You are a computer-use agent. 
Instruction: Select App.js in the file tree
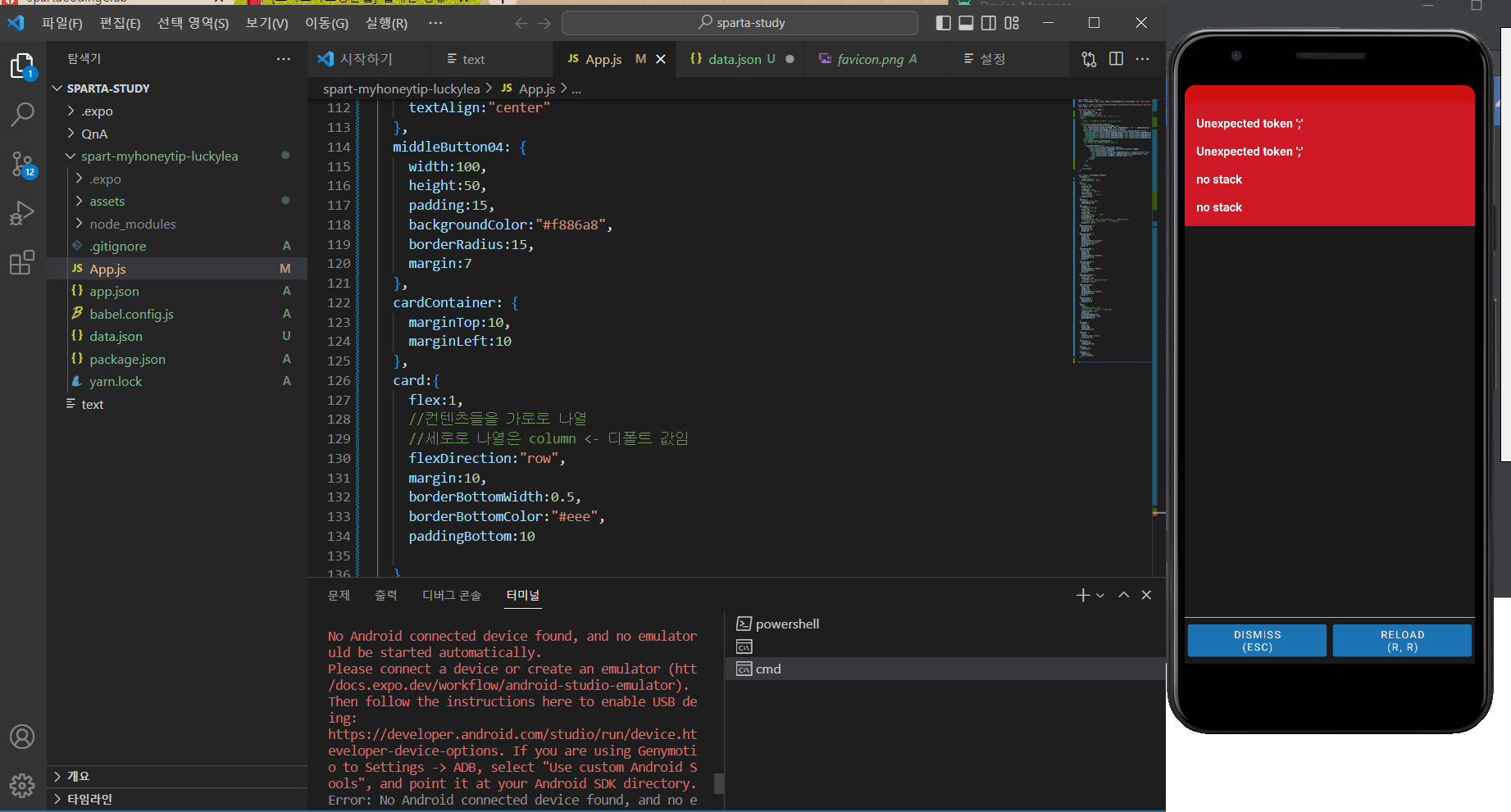tap(177, 269)
